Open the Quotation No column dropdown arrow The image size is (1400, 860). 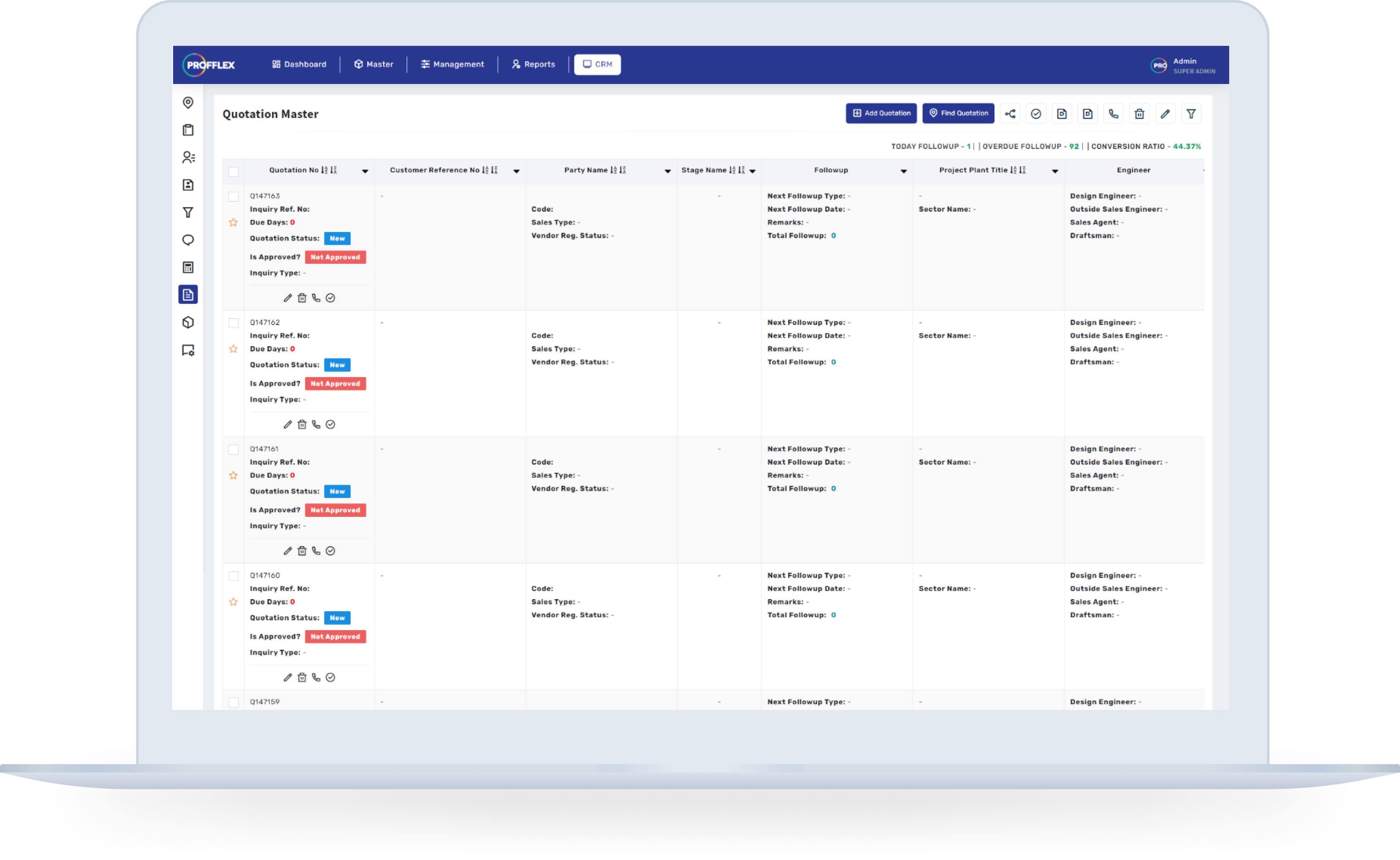[x=365, y=171]
